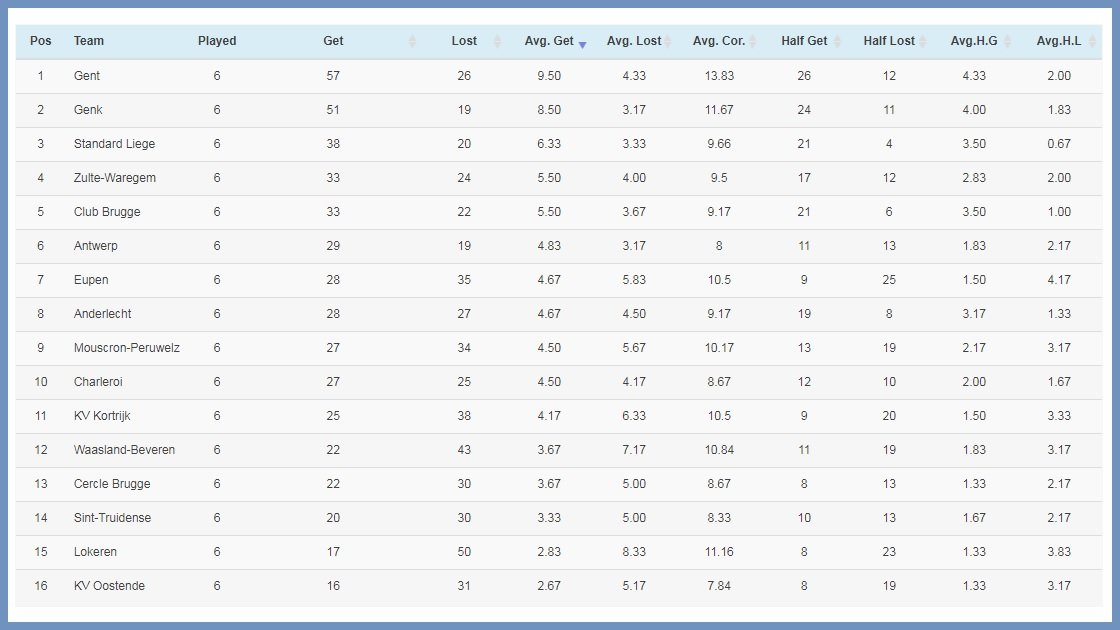Click Eupen's Avg.H.L value 4.17
This screenshot has width=1120, height=630.
1059,280
